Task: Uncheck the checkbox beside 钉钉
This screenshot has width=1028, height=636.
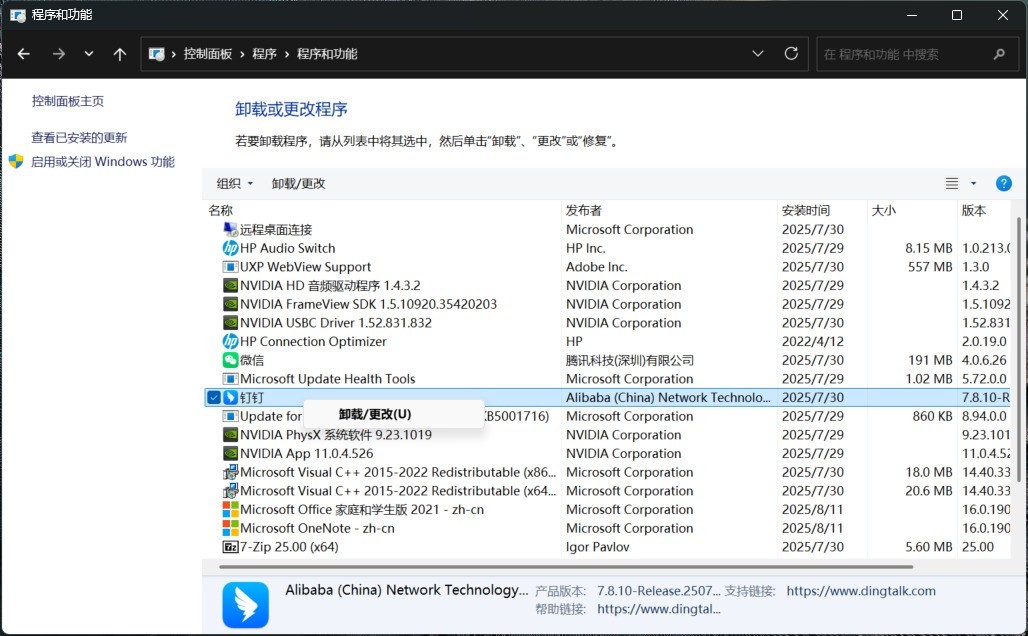Action: [x=213, y=398]
